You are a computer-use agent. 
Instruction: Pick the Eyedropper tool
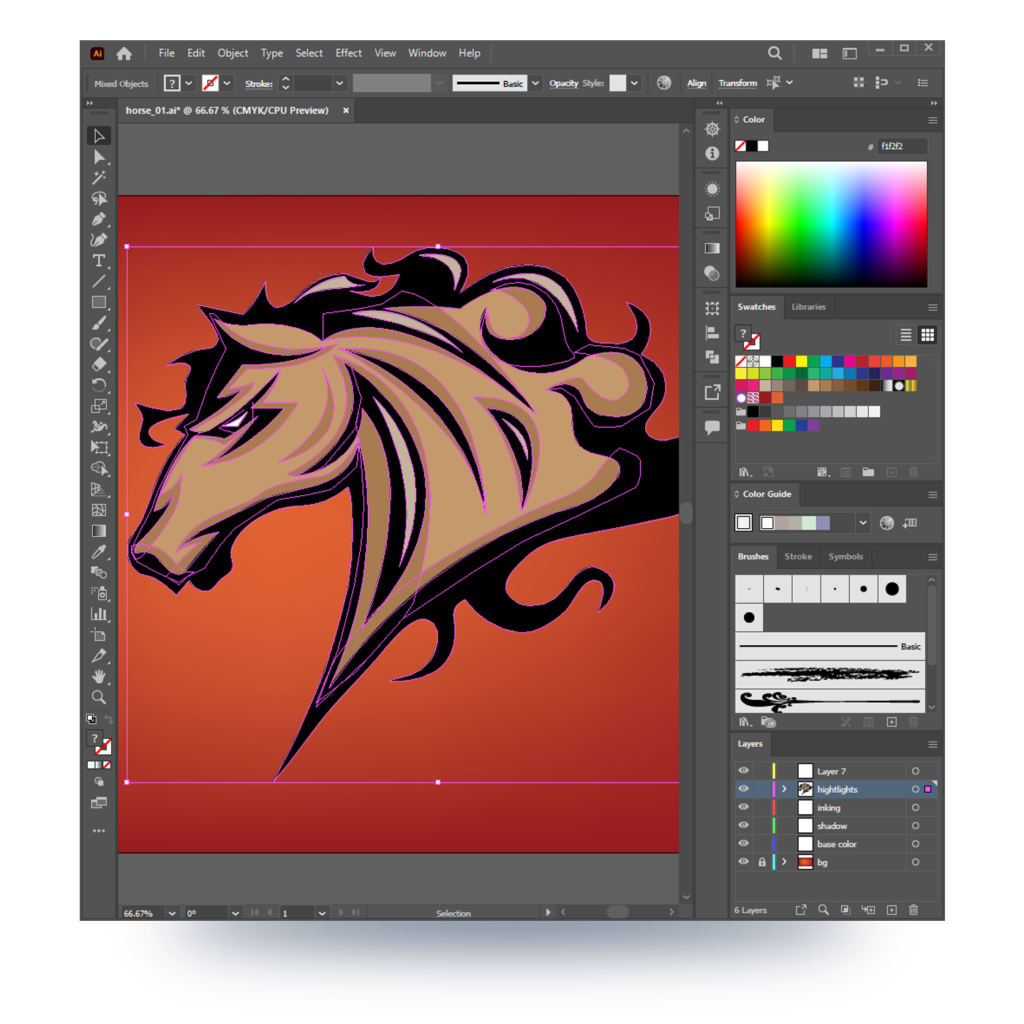coord(99,552)
